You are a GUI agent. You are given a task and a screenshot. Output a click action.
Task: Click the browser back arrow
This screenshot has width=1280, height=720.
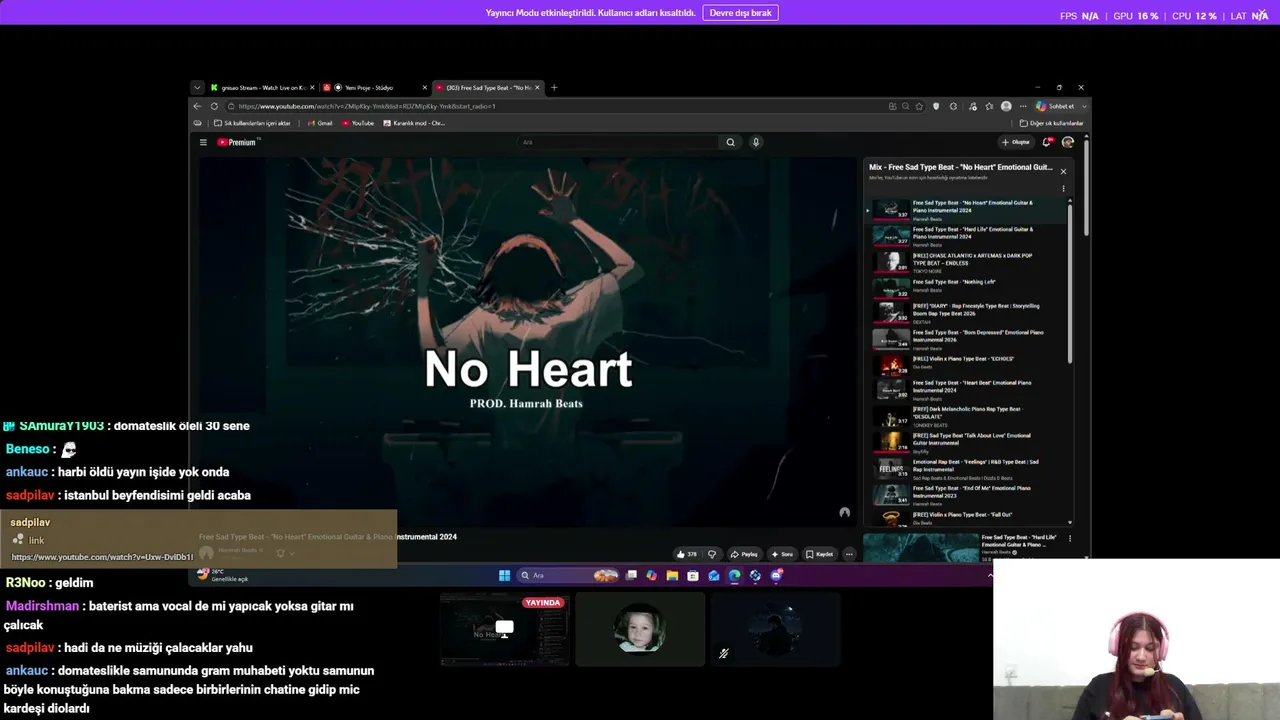pos(197,106)
